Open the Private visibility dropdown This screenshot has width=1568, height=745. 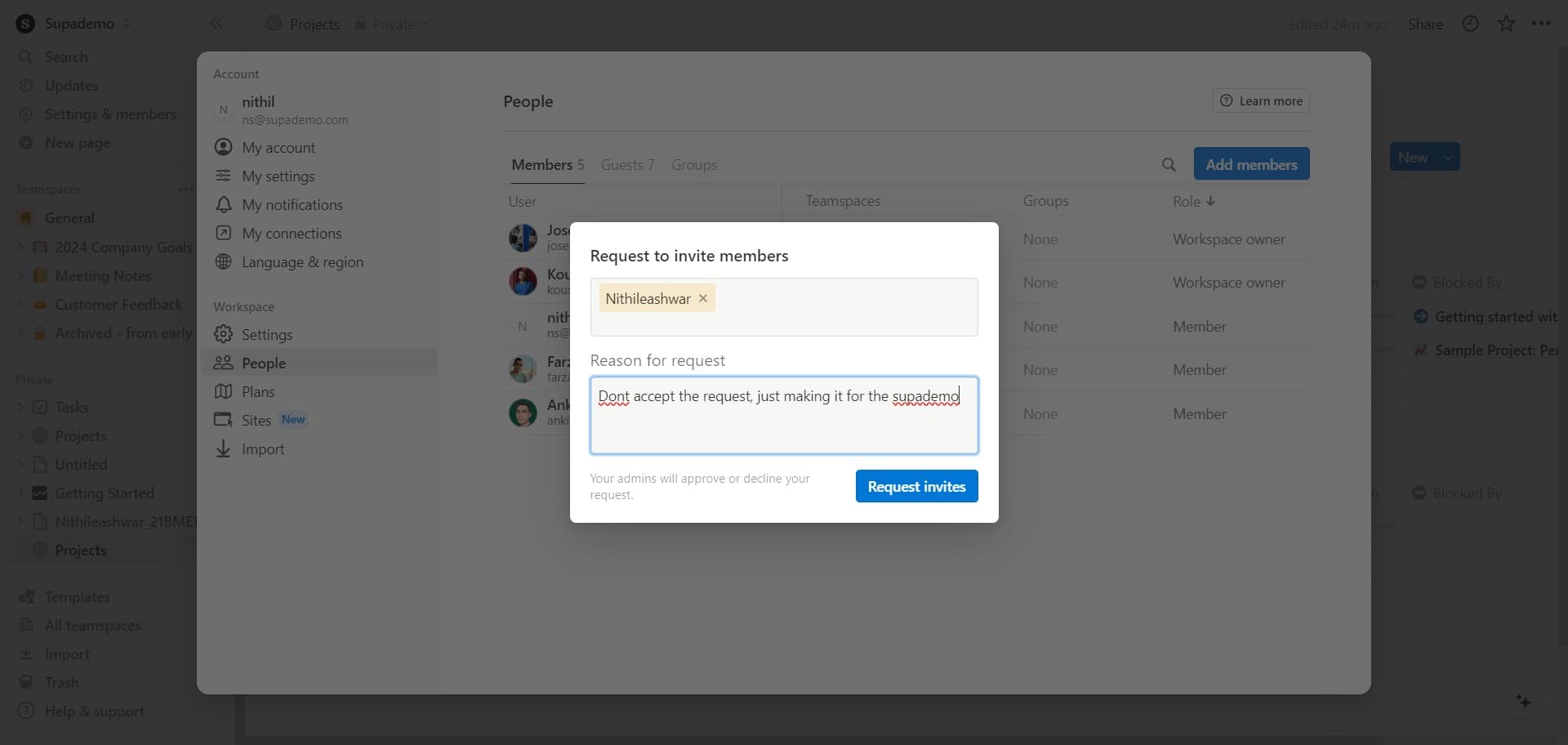[x=392, y=24]
